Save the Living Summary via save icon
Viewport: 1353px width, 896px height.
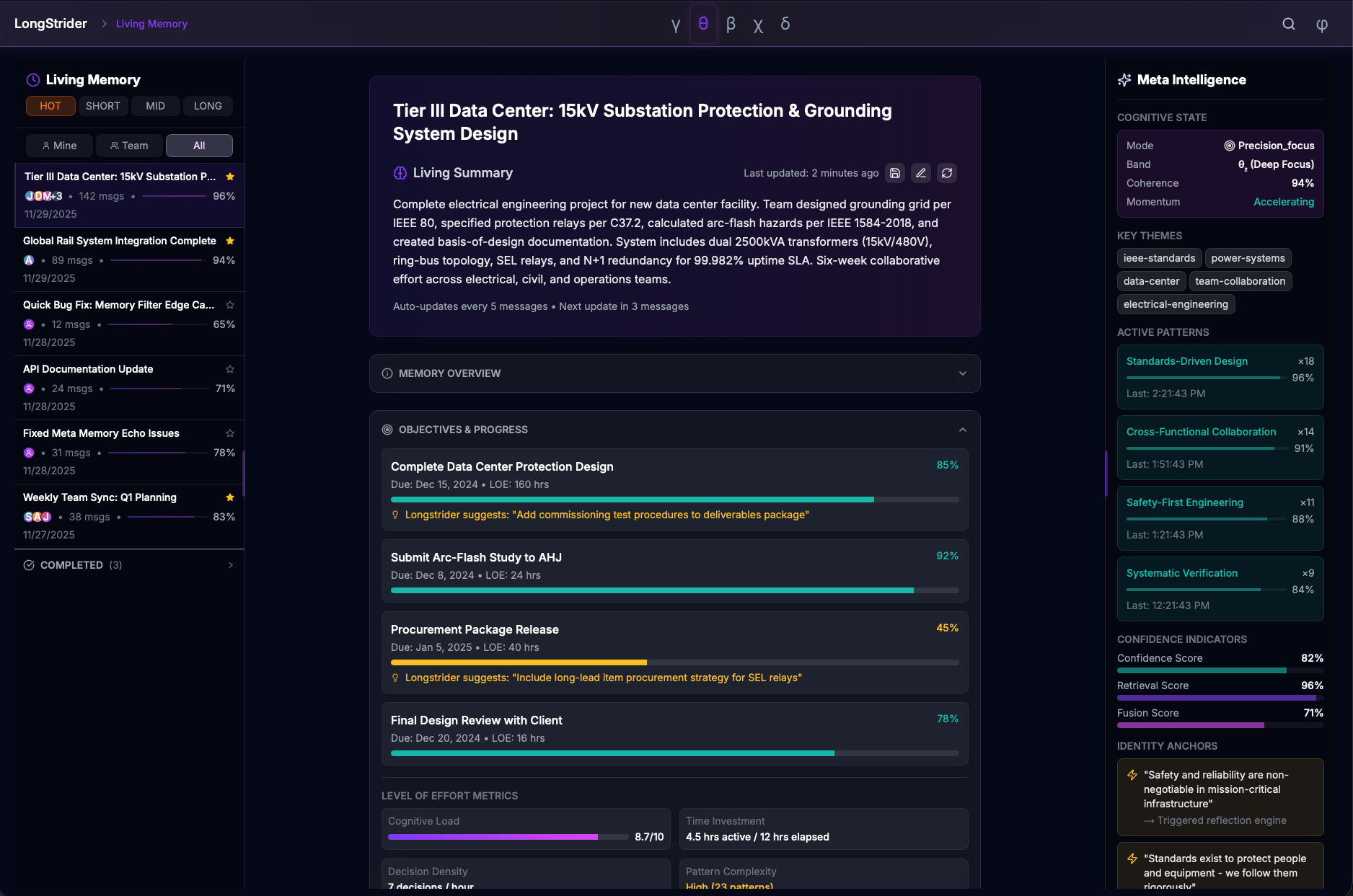coord(895,173)
